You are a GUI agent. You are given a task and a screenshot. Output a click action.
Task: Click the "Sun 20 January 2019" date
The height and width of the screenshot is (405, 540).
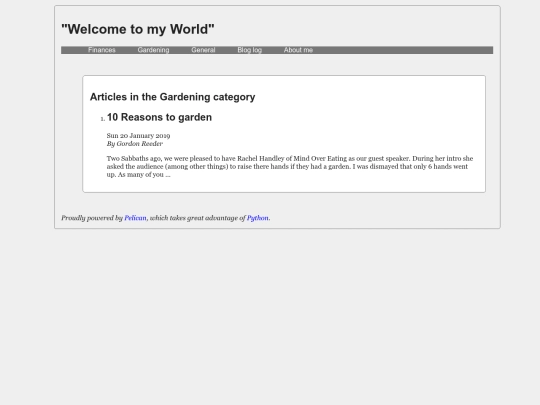[x=138, y=136]
